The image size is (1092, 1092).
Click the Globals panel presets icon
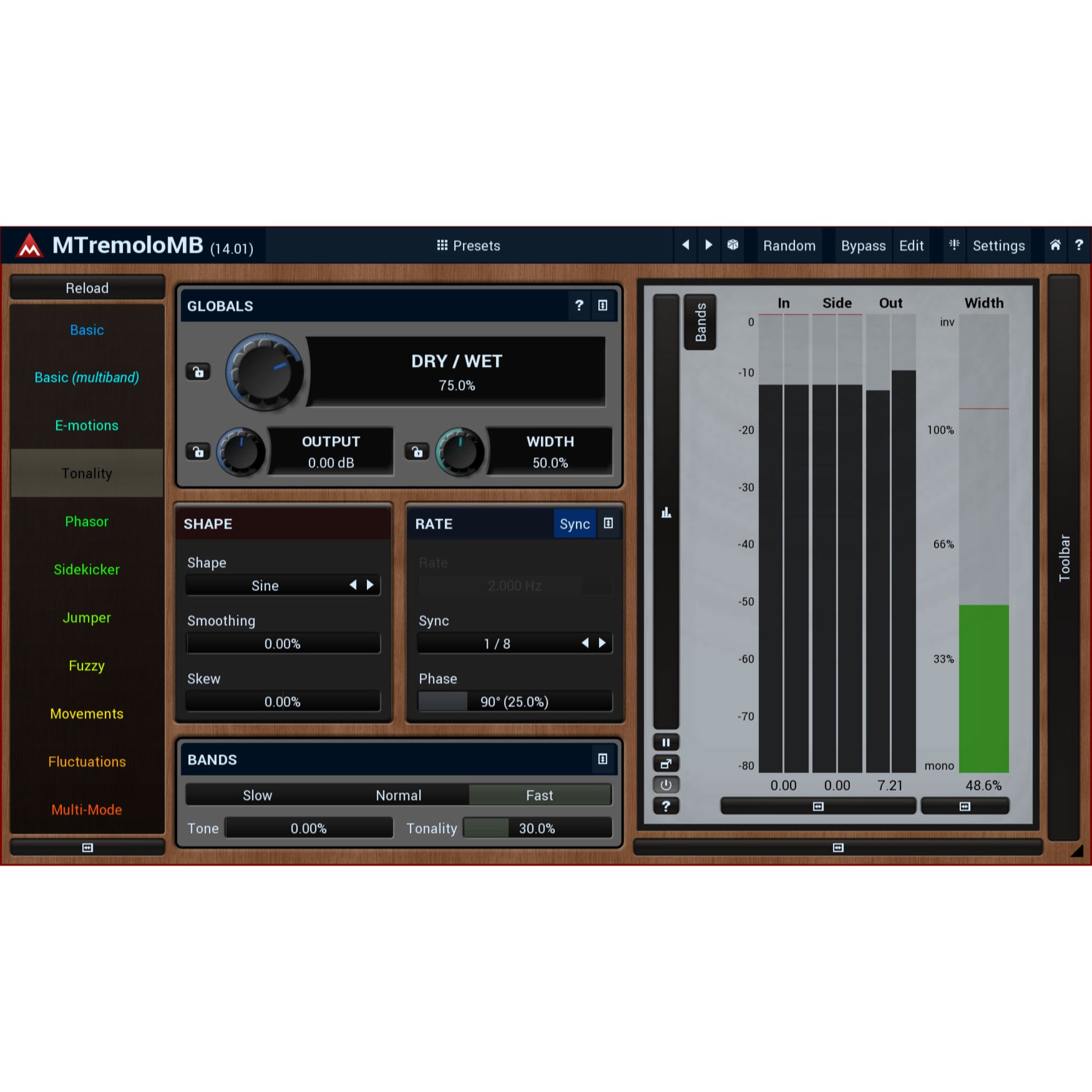tap(603, 306)
